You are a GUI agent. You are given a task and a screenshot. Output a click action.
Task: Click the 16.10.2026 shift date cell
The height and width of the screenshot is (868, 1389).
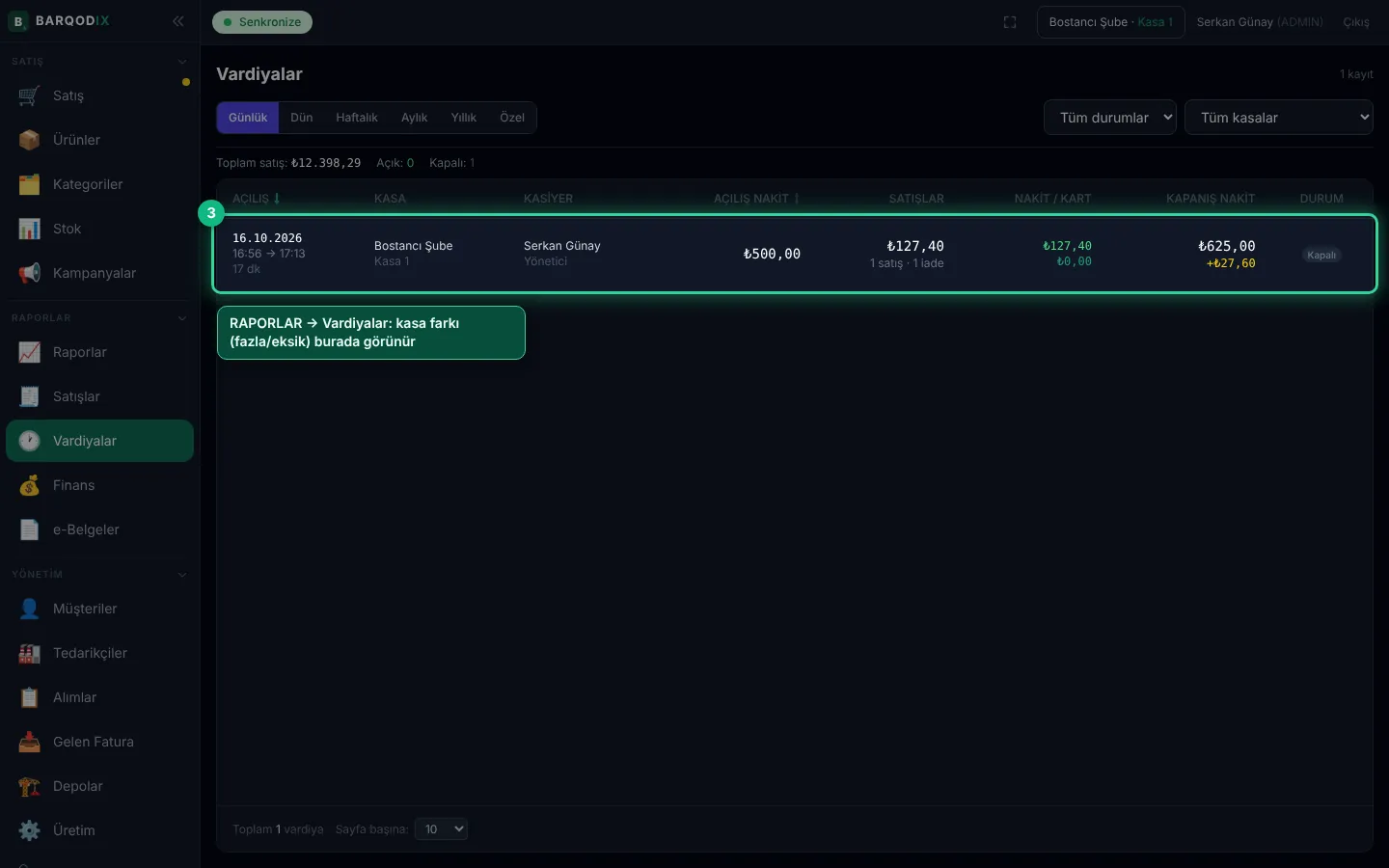pyautogui.click(x=267, y=238)
